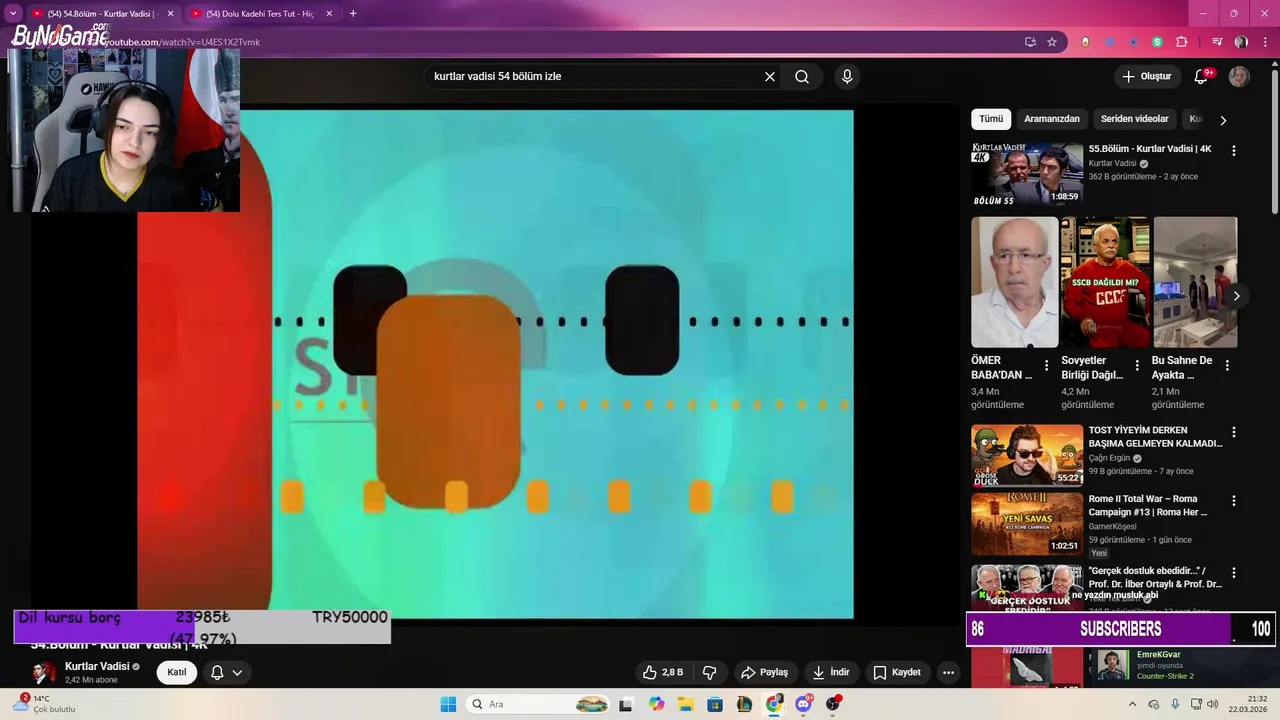Open Chrome three-dot menu

tap(1263, 42)
